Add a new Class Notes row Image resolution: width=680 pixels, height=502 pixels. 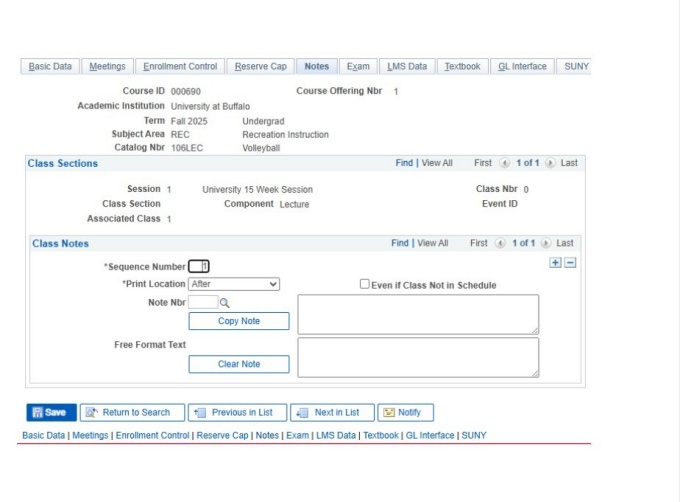pos(555,263)
